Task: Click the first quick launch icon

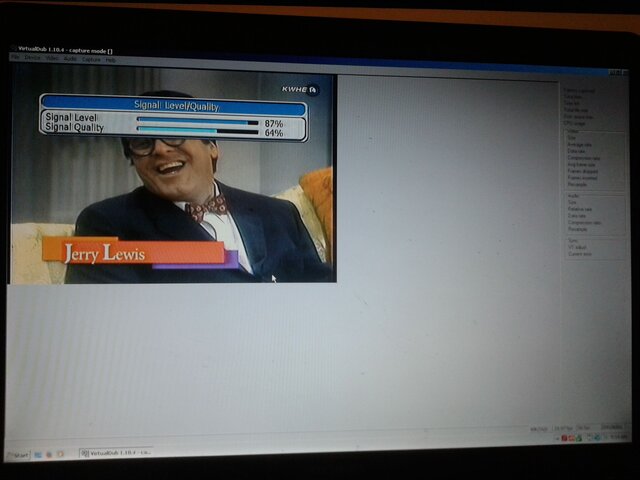Action: click(38, 454)
